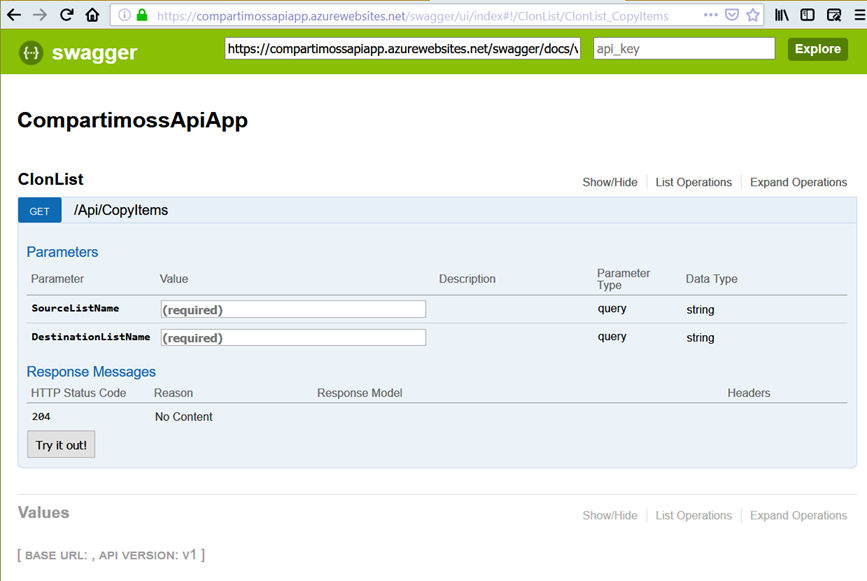Bookmark this page with star icon
This screenshot has width=867, height=581.
(753, 15)
